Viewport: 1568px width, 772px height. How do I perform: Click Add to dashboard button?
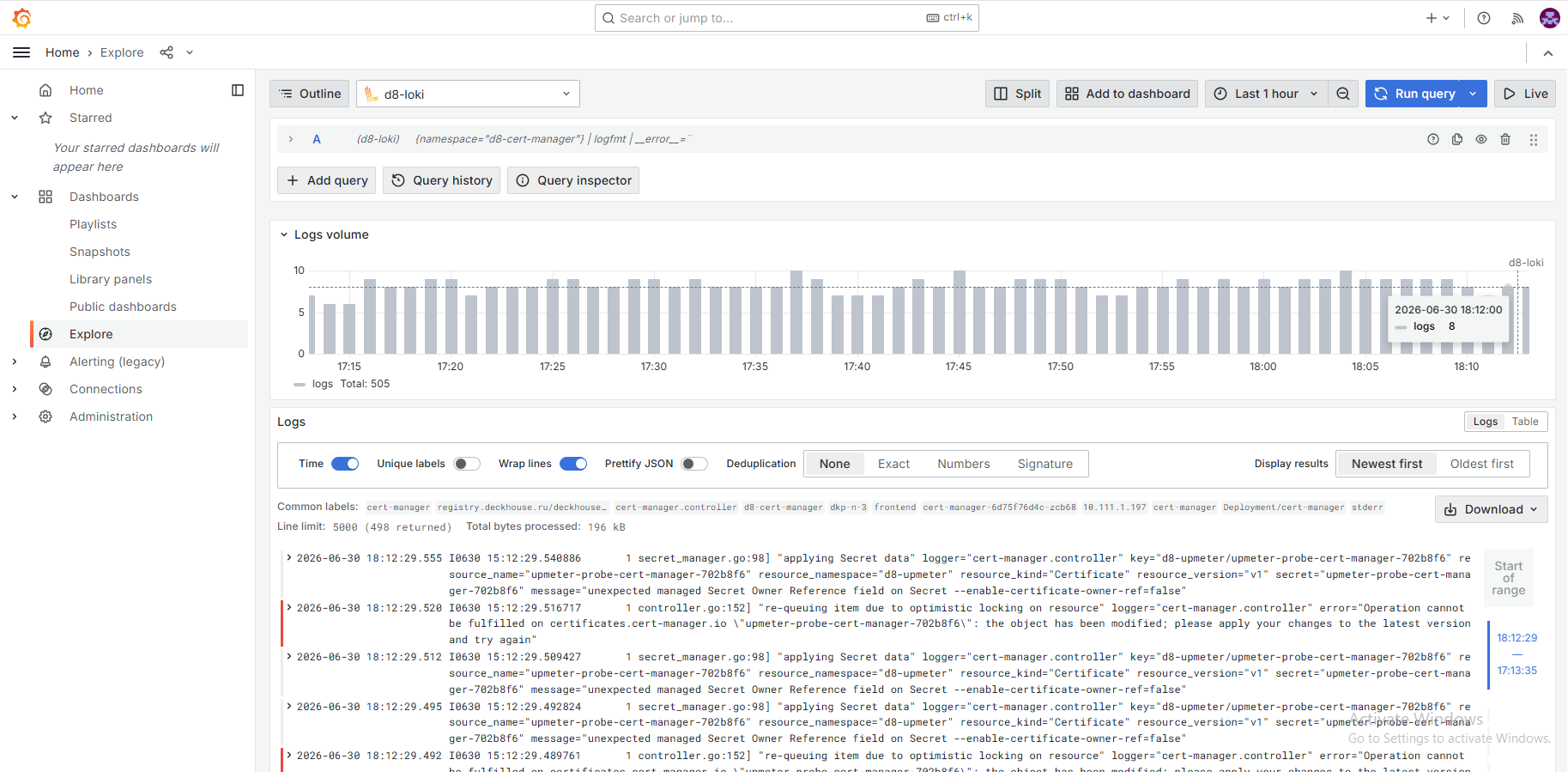pos(1127,94)
